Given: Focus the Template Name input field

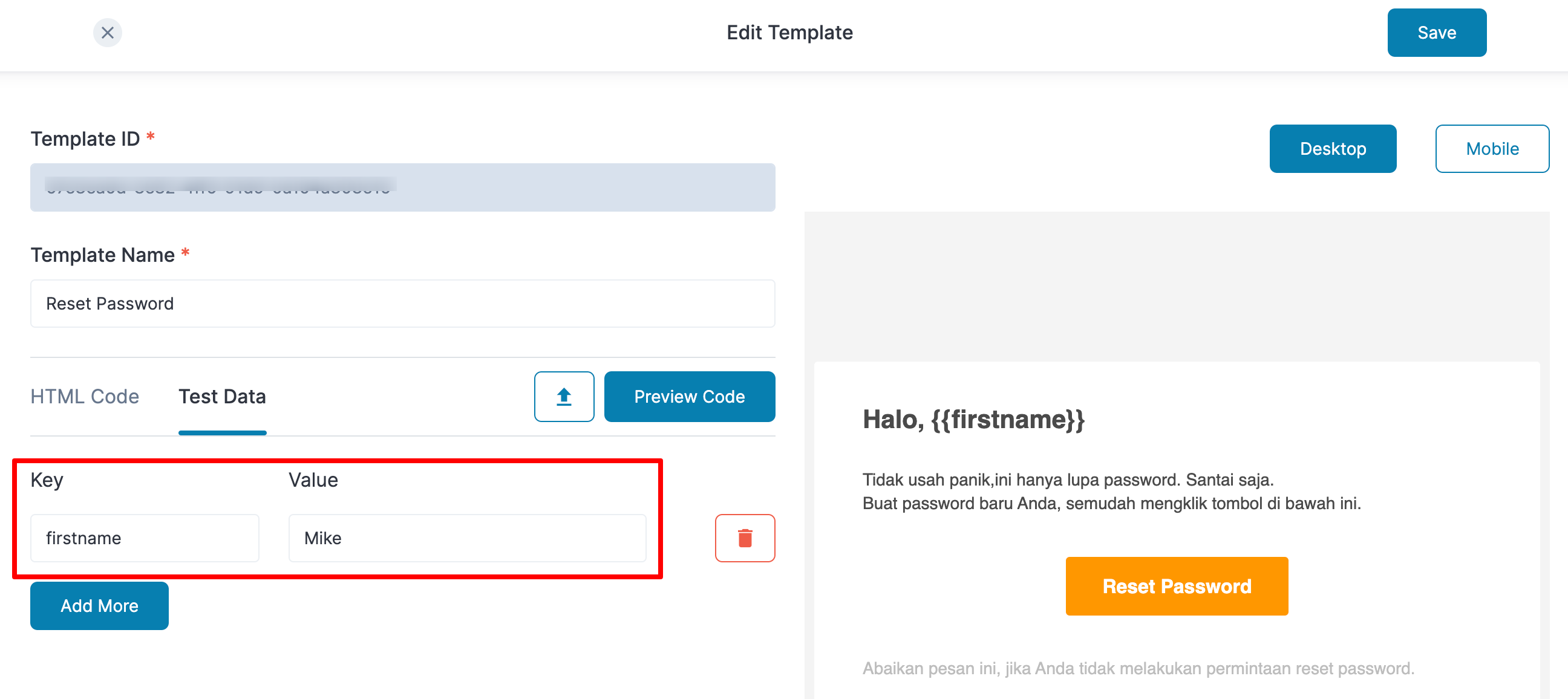Looking at the screenshot, I should (x=402, y=303).
